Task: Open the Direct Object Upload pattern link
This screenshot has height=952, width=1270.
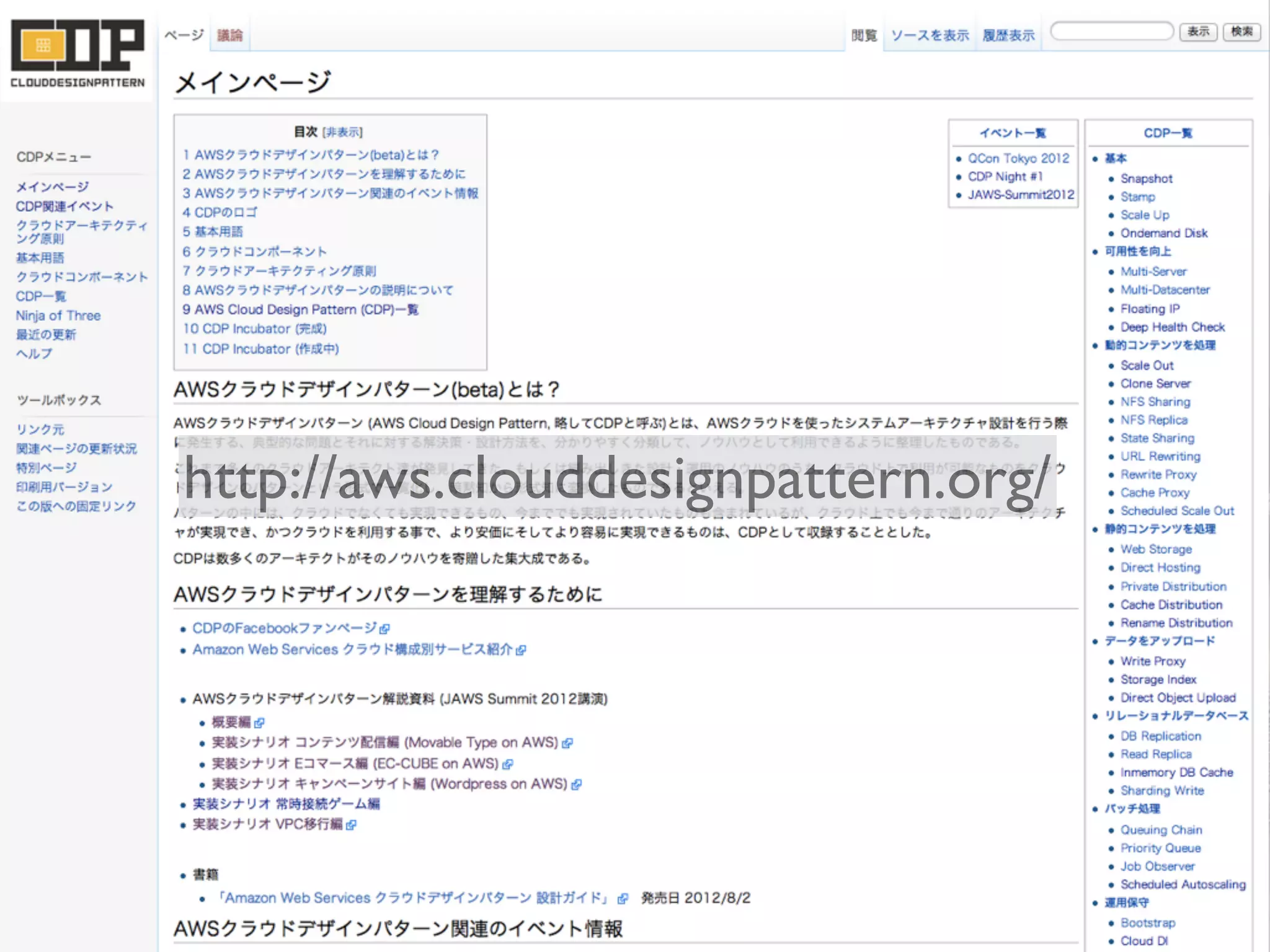Action: pos(1178,697)
